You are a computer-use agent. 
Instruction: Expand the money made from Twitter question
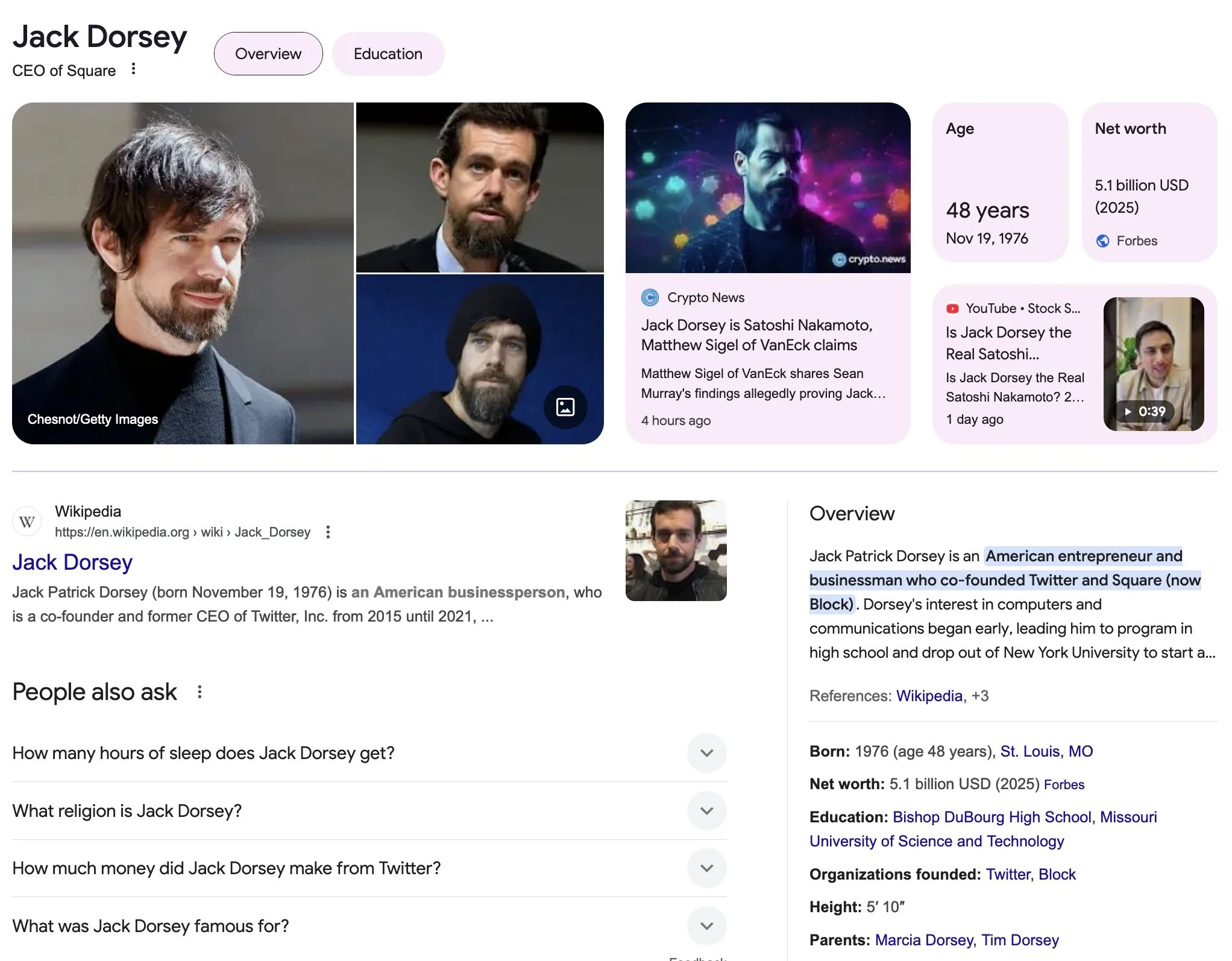coord(706,868)
